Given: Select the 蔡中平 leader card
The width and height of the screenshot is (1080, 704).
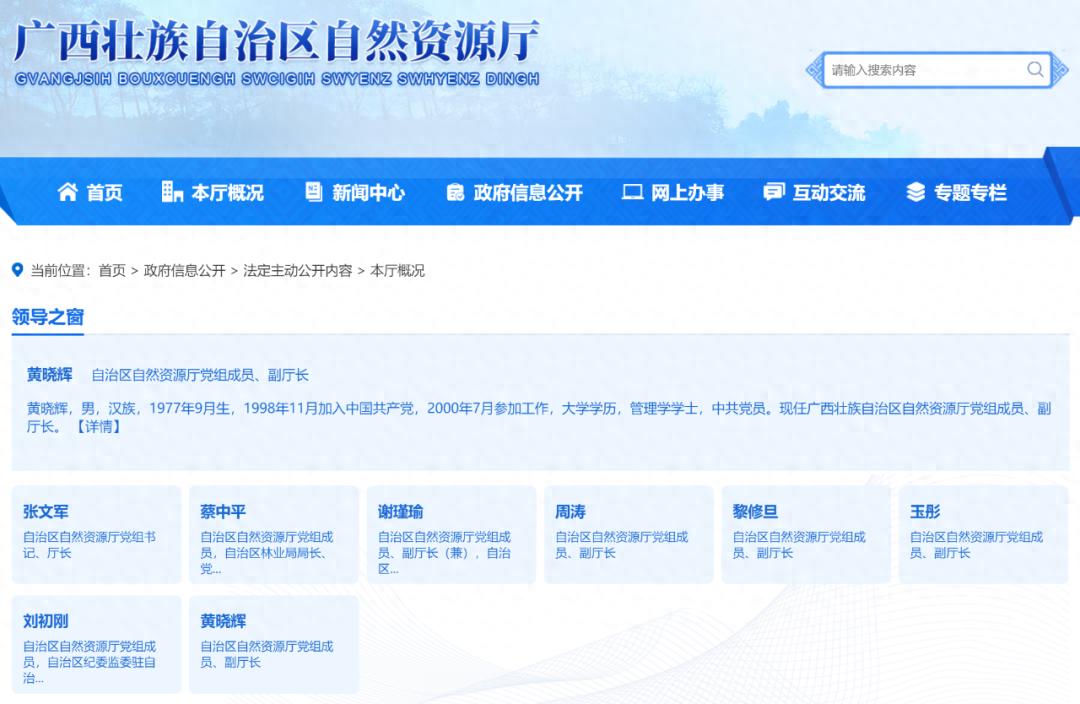Looking at the screenshot, I should coord(273,534).
